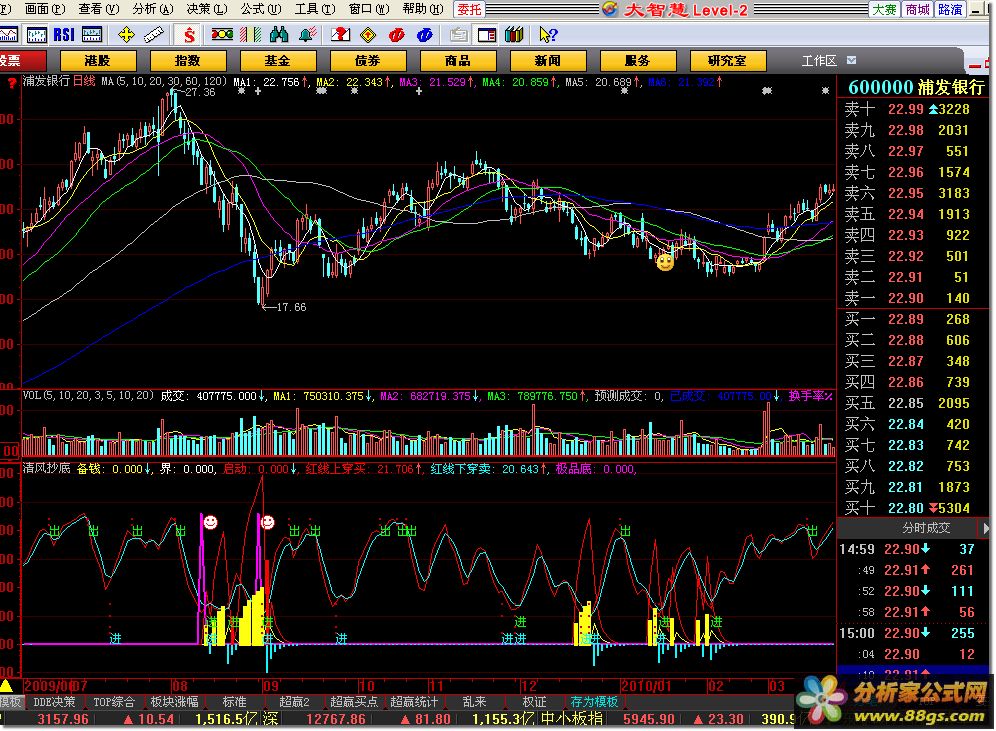Select the 研究室 category button
This screenshot has height=731, width=996.
click(728, 61)
